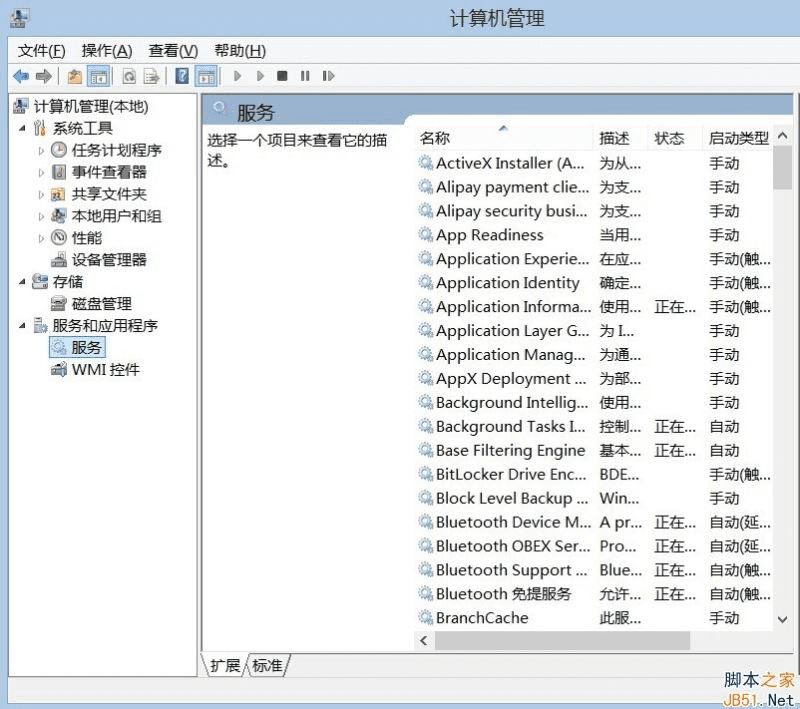This screenshot has height=709, width=800.
Task: Select the Base Filtering Engine service
Action: click(594, 451)
